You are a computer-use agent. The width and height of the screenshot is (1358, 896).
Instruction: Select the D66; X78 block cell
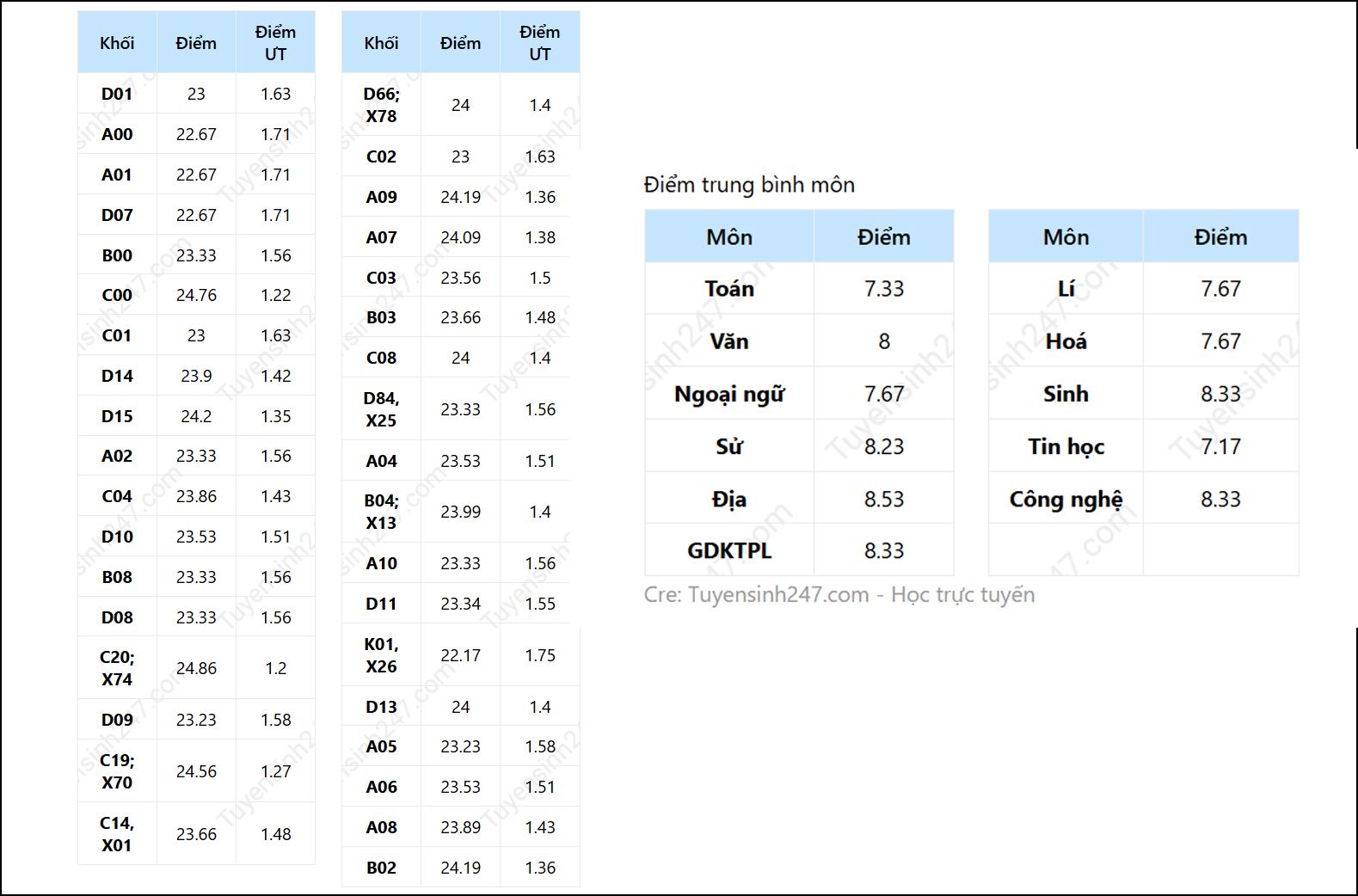[381, 105]
